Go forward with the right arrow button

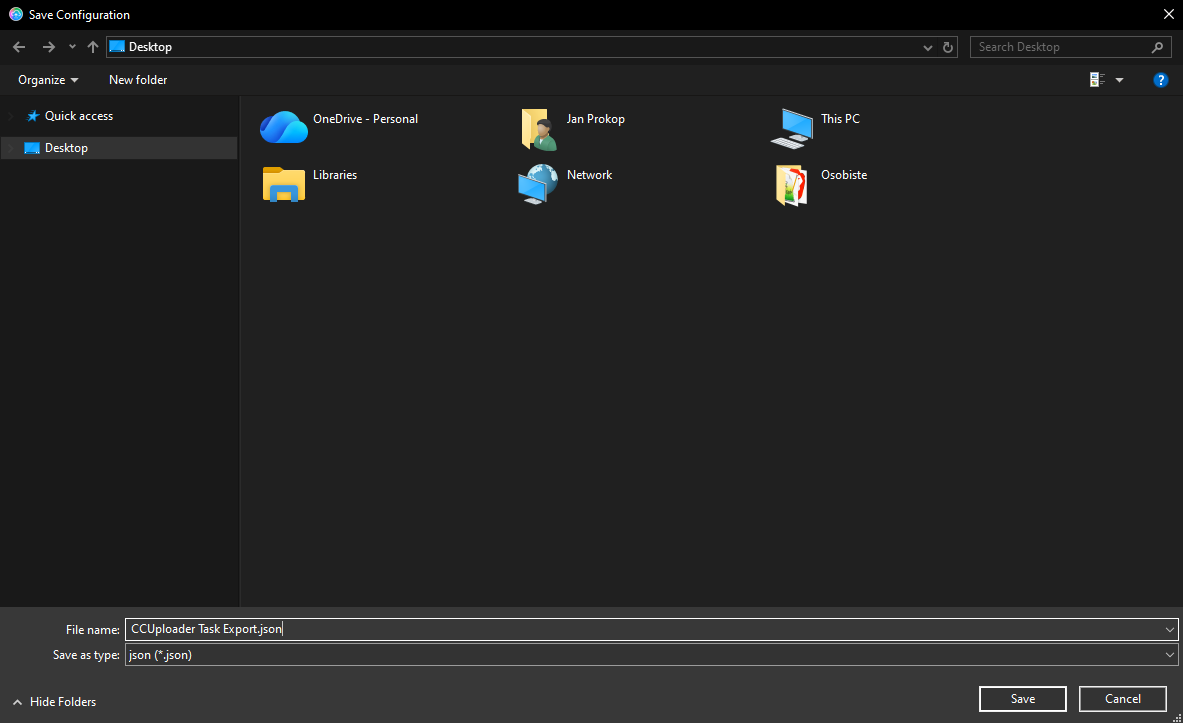pyautogui.click(x=48, y=47)
